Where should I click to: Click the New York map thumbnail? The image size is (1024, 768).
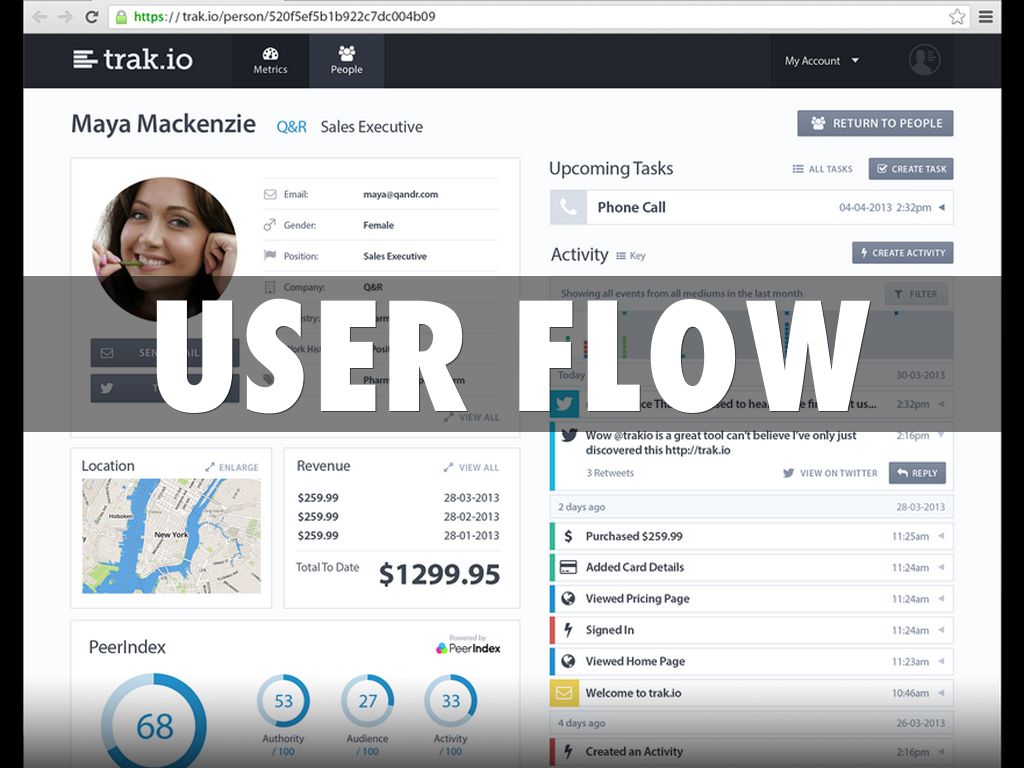[x=171, y=536]
